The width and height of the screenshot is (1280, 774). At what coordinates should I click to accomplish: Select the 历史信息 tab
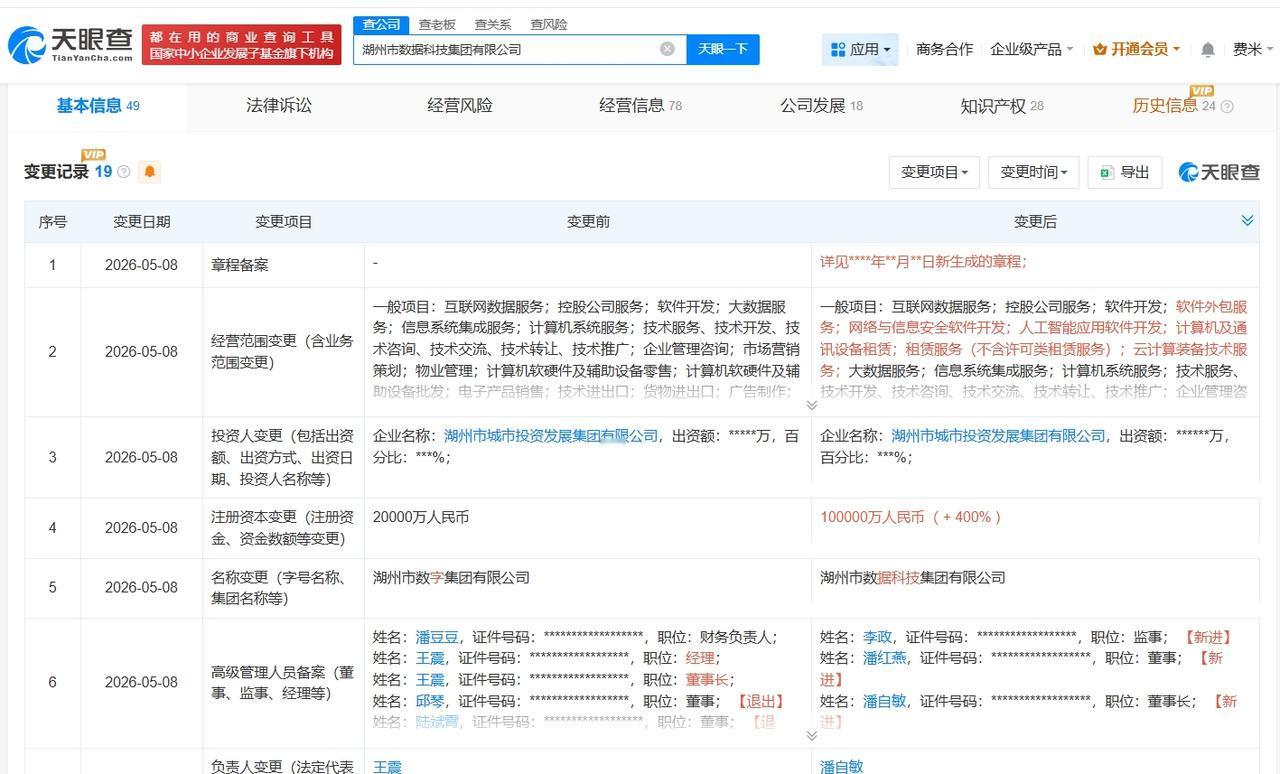1176,106
